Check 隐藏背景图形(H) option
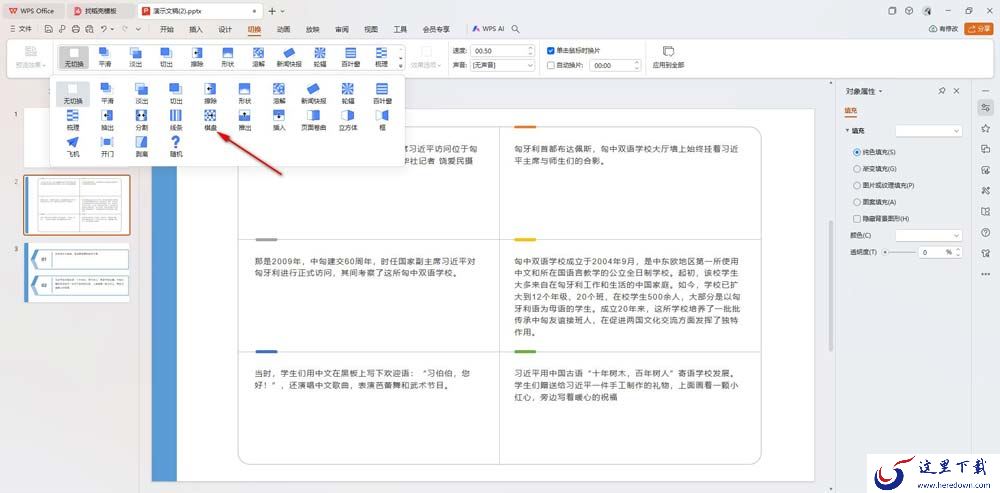Viewport: 1000px width, 493px height. [857, 219]
